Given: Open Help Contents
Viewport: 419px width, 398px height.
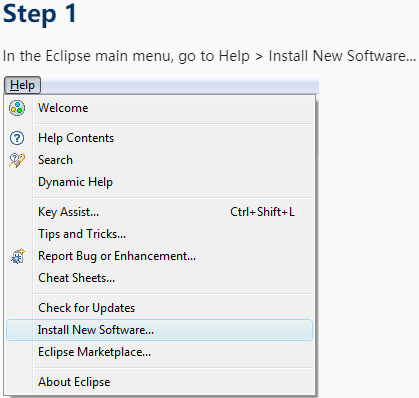Looking at the screenshot, I should click(x=160, y=138).
